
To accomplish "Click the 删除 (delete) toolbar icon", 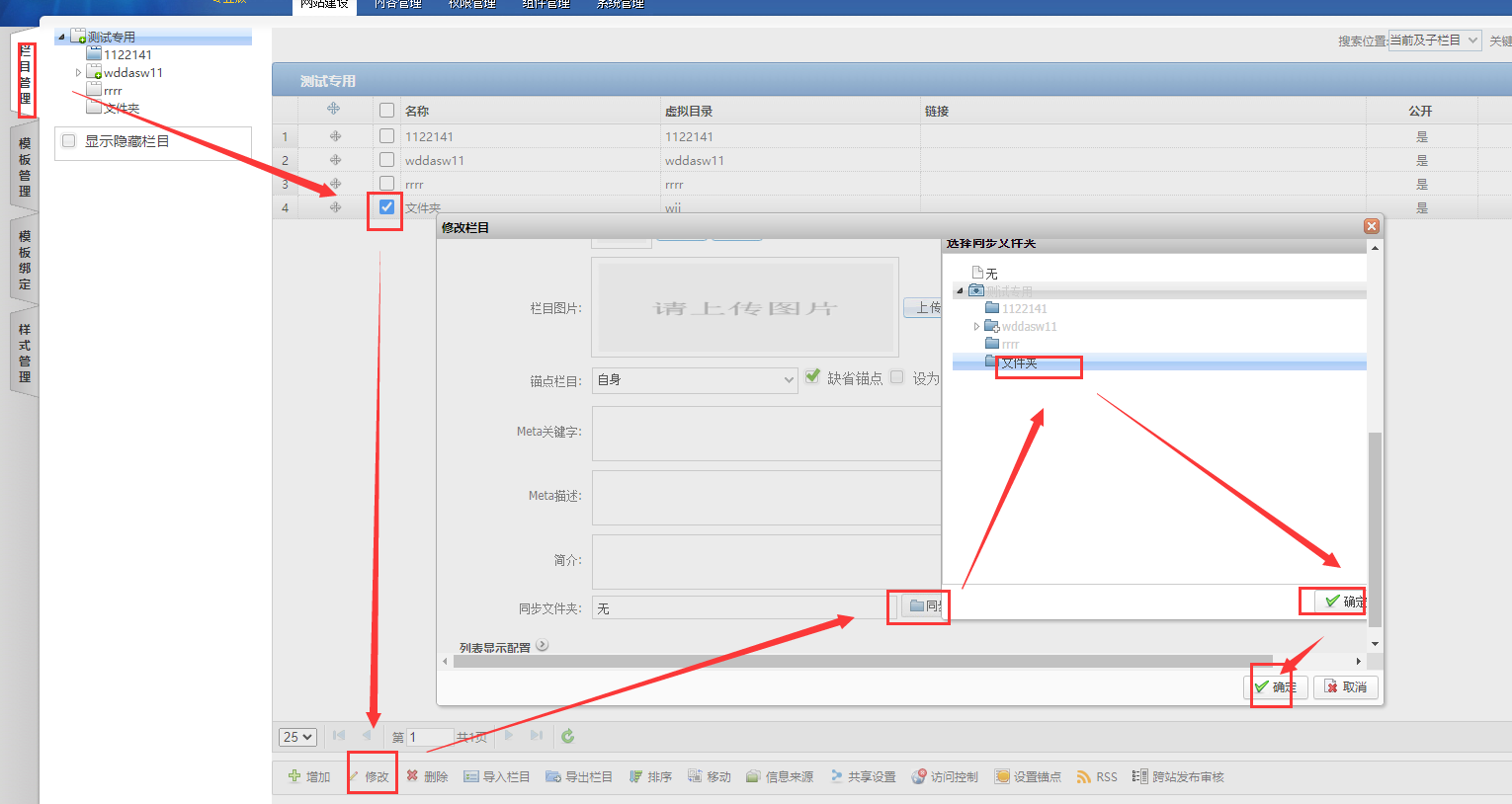I will (413, 776).
